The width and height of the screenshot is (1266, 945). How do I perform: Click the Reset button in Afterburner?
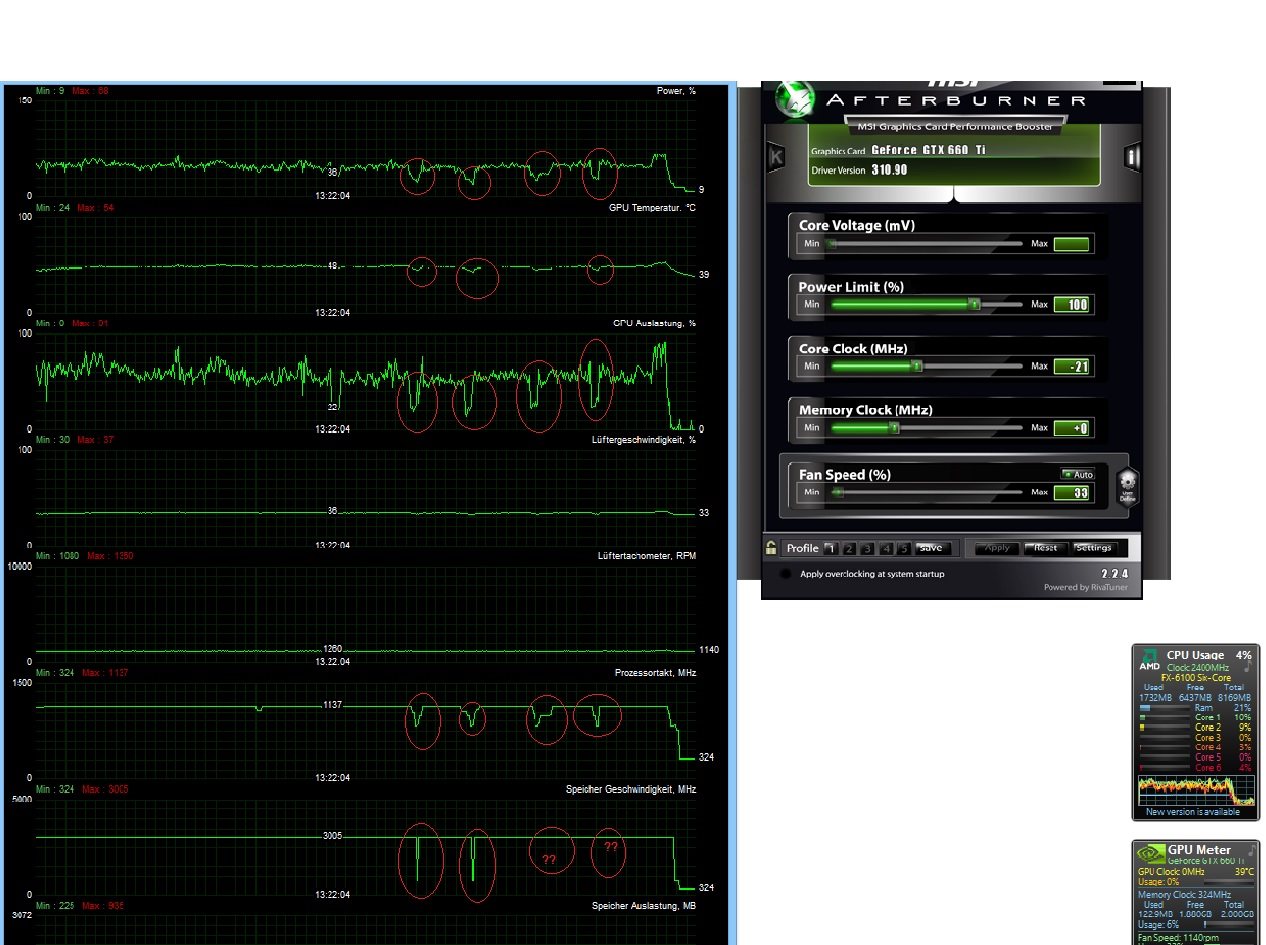coord(1046,548)
